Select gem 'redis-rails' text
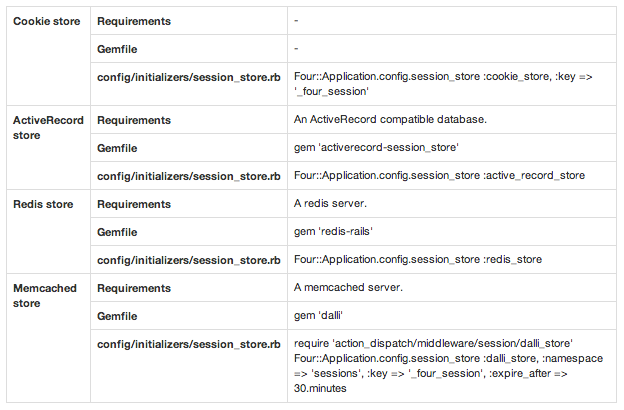This screenshot has width=624, height=410. pos(333,231)
